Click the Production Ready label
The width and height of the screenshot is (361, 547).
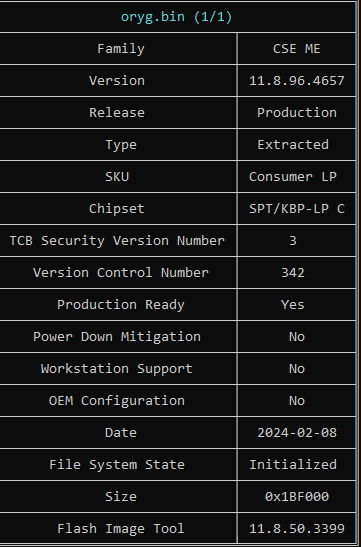click(121, 305)
